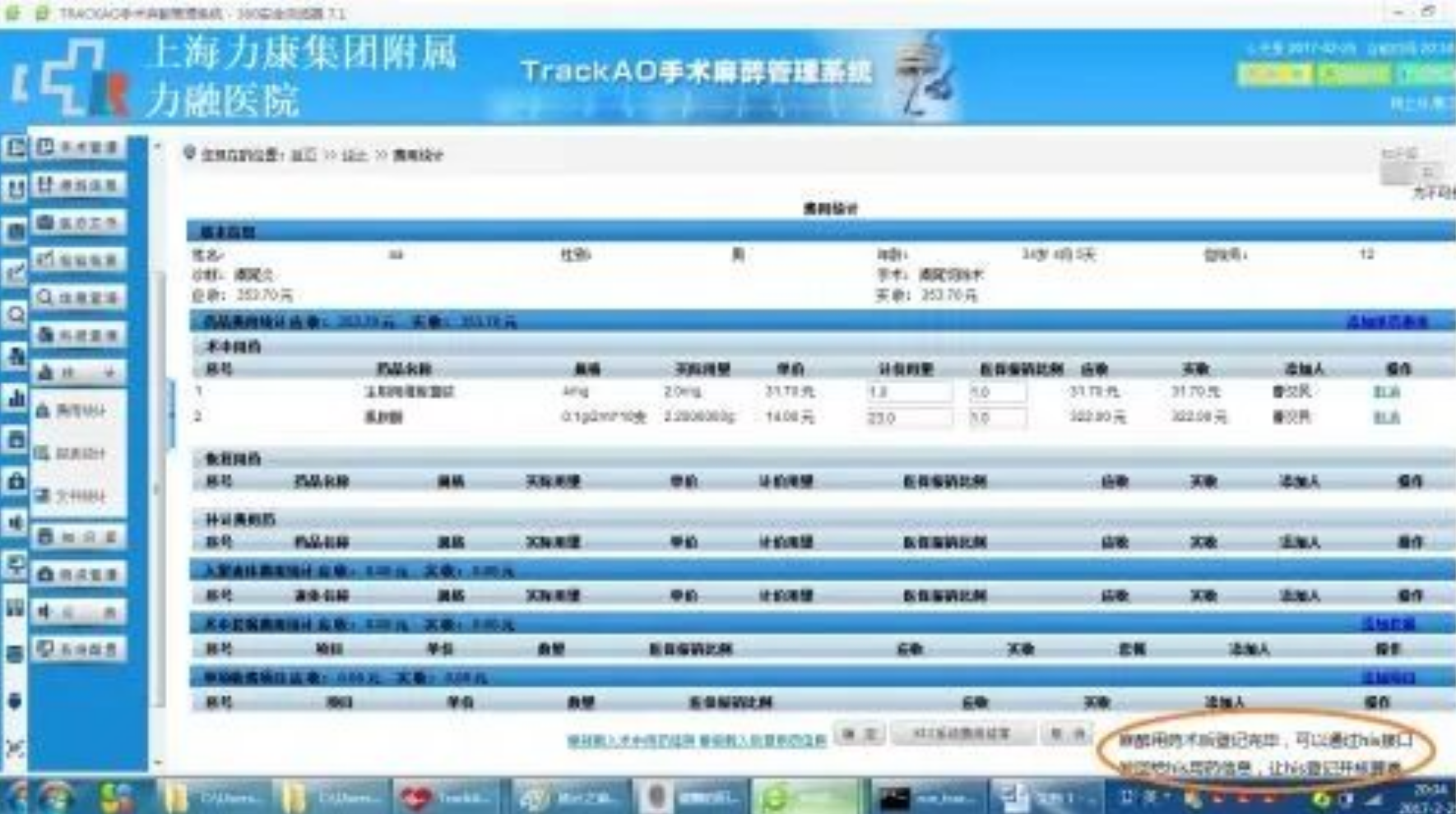Open the Windows Start button
The height and width of the screenshot is (814, 1456).
point(56,797)
